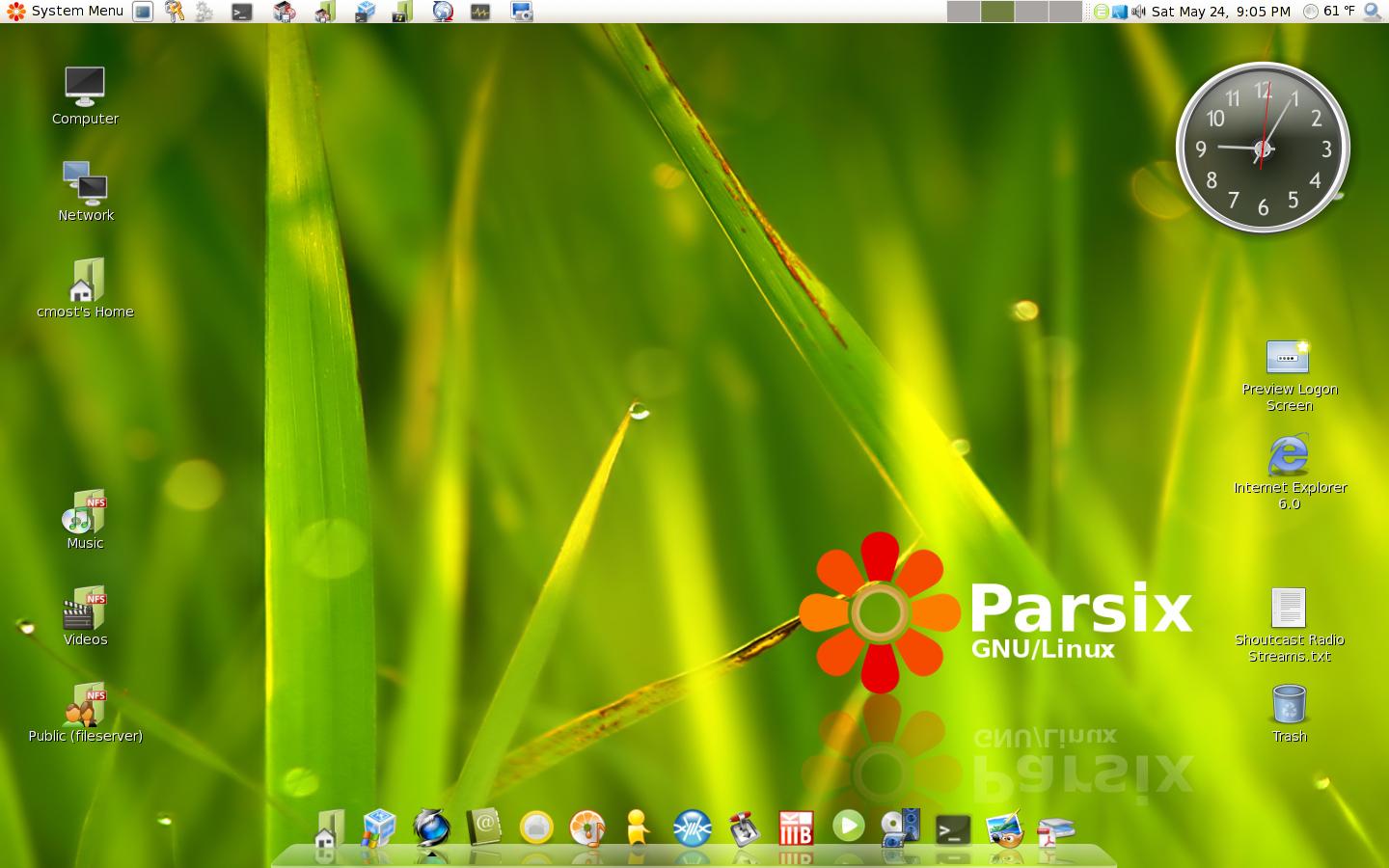Screen dimensions: 1389x868
Task: Click the green round tray icon
Action: pos(1102,12)
